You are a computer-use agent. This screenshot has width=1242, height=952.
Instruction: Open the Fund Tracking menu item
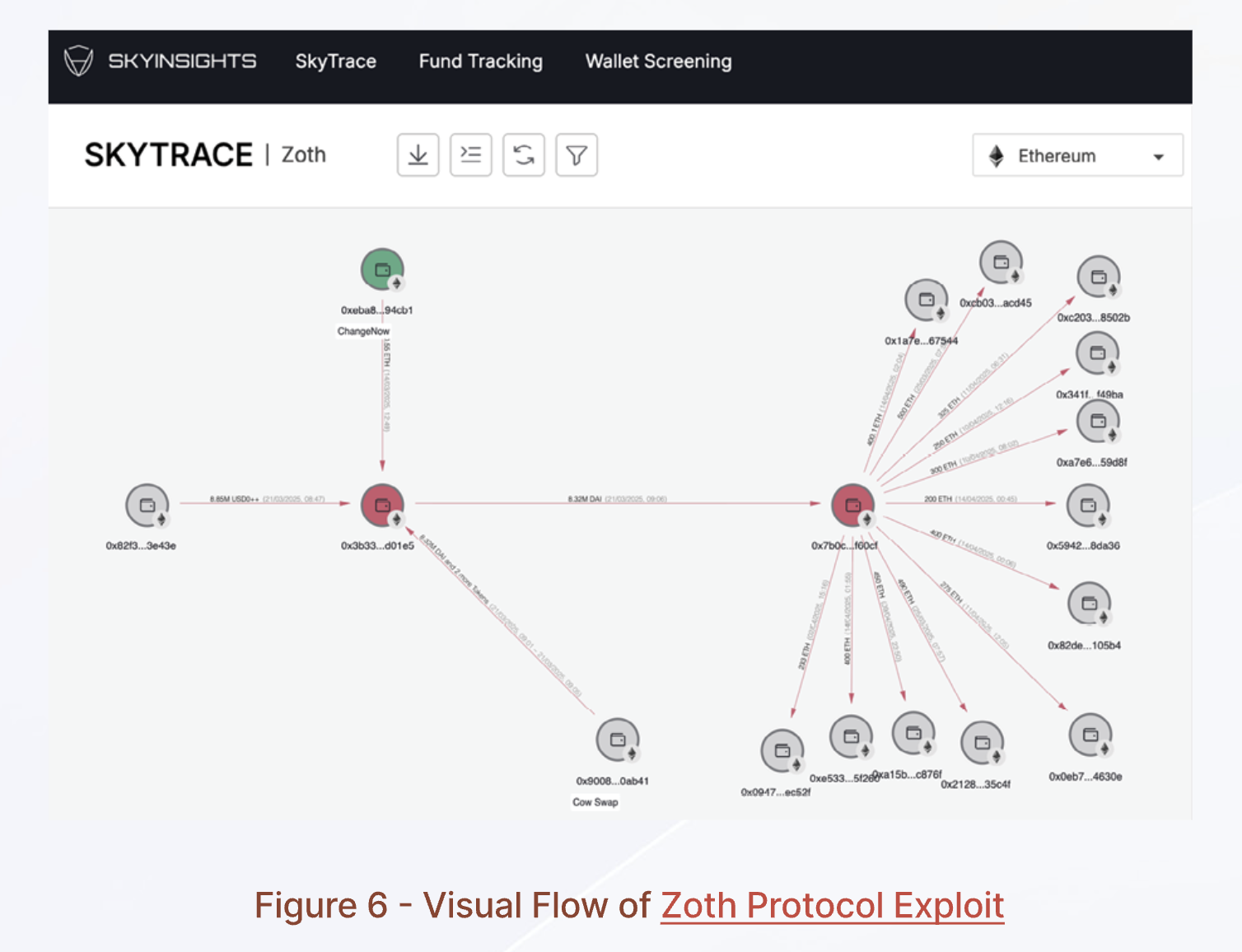pos(481,61)
